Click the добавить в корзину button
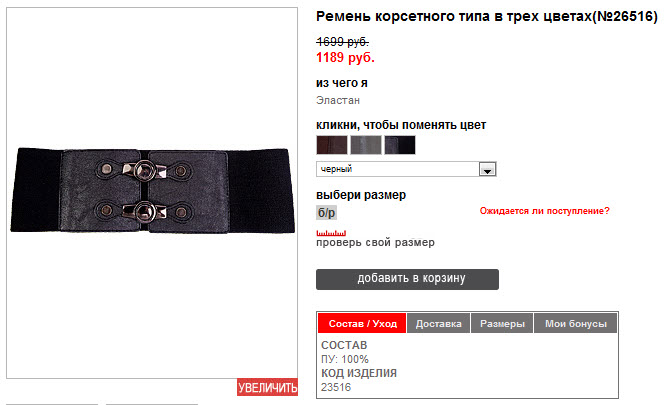This screenshot has height=405, width=671. coord(407,279)
